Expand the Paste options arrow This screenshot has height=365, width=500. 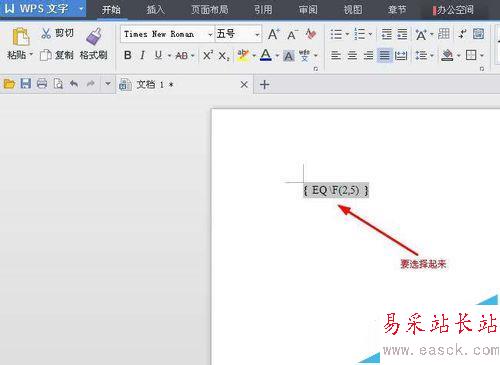tap(31, 54)
